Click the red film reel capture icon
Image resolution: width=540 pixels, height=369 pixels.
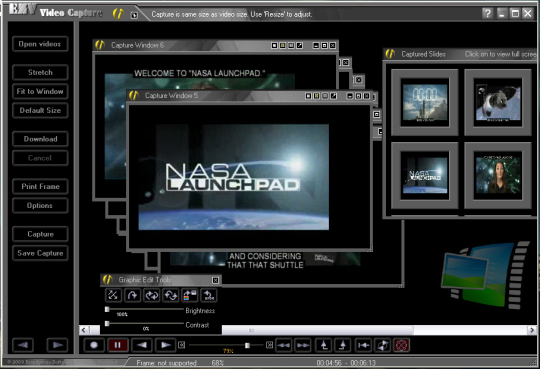pyautogui.click(x=401, y=345)
